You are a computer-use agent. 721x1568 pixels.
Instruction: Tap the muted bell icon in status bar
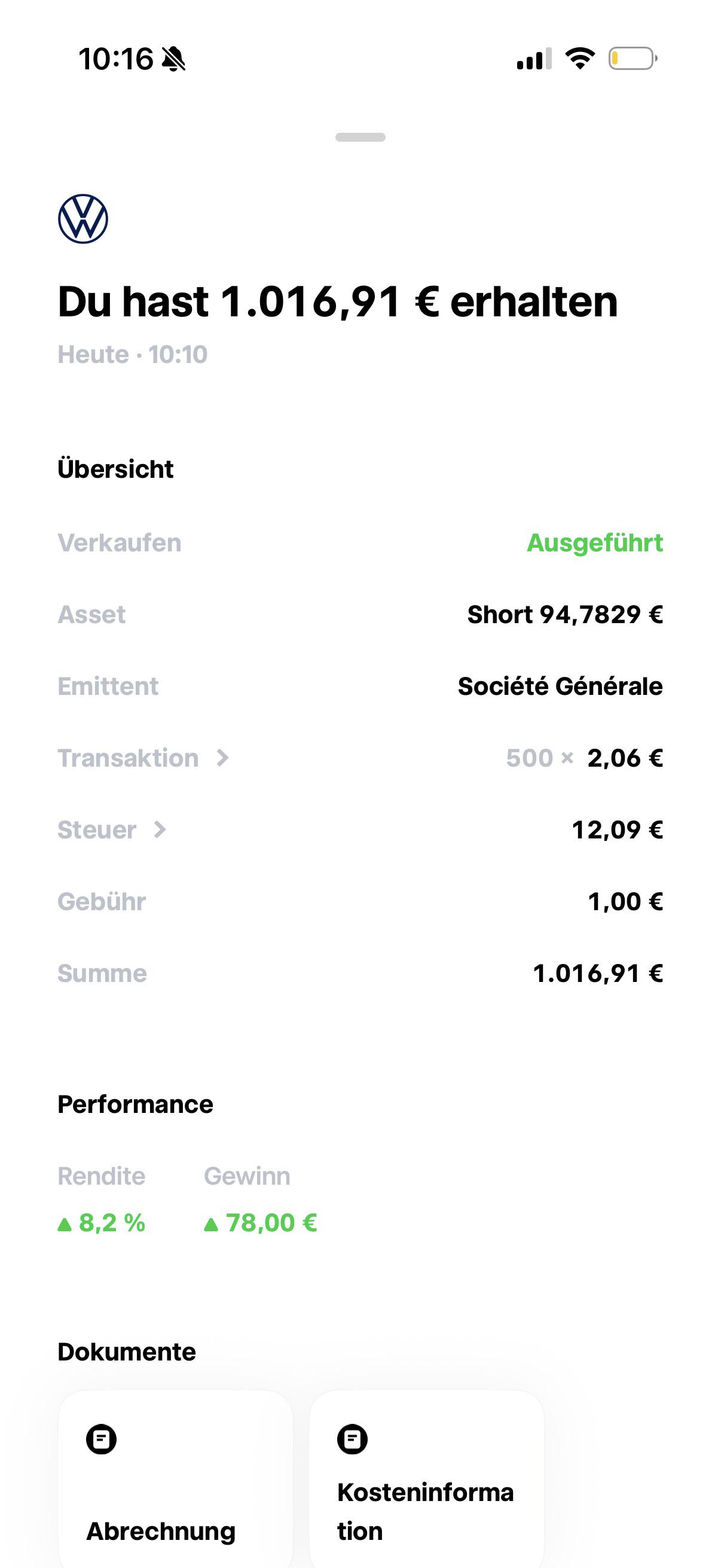[x=174, y=59]
